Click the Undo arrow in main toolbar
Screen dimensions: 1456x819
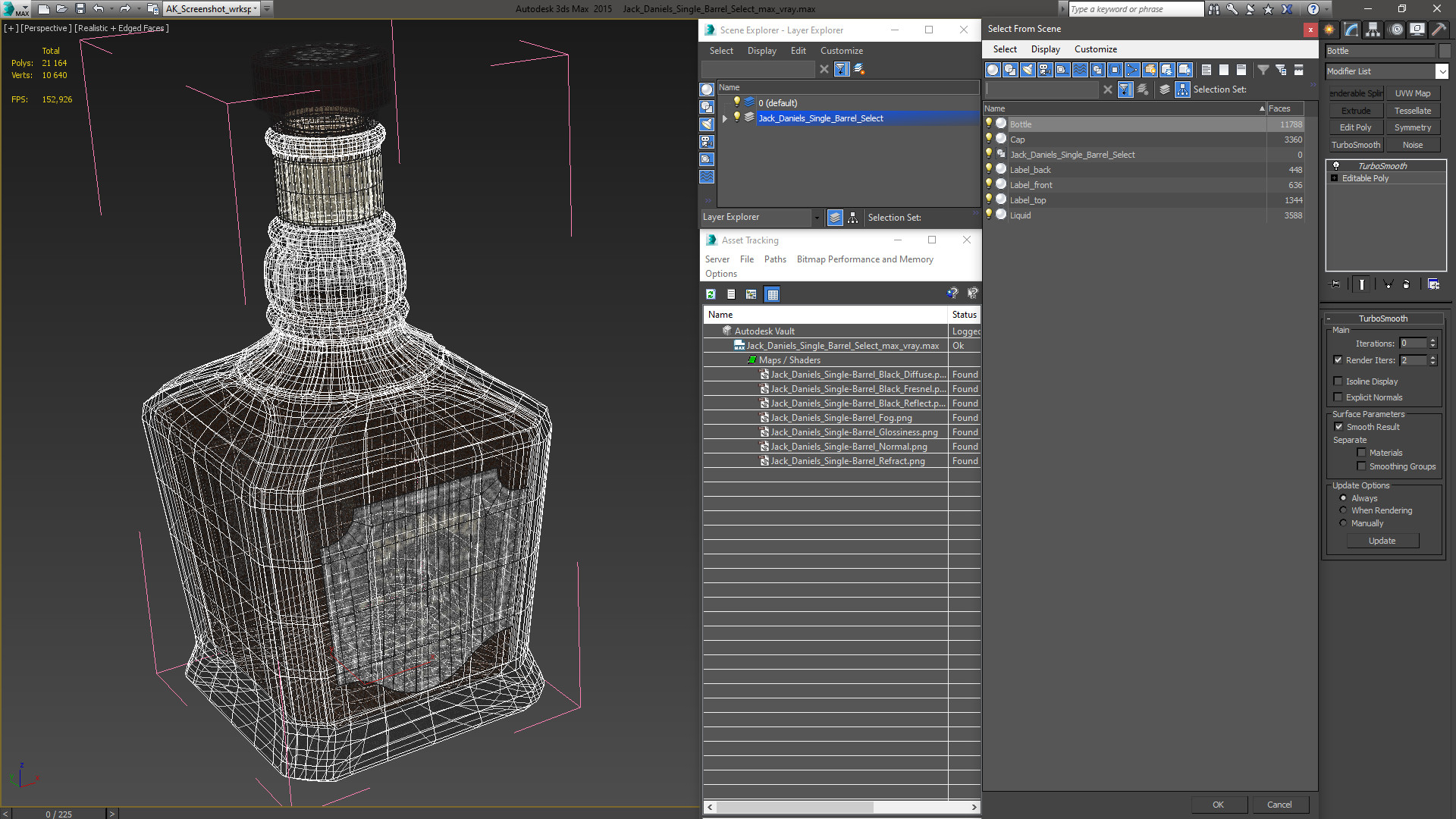pos(99,9)
